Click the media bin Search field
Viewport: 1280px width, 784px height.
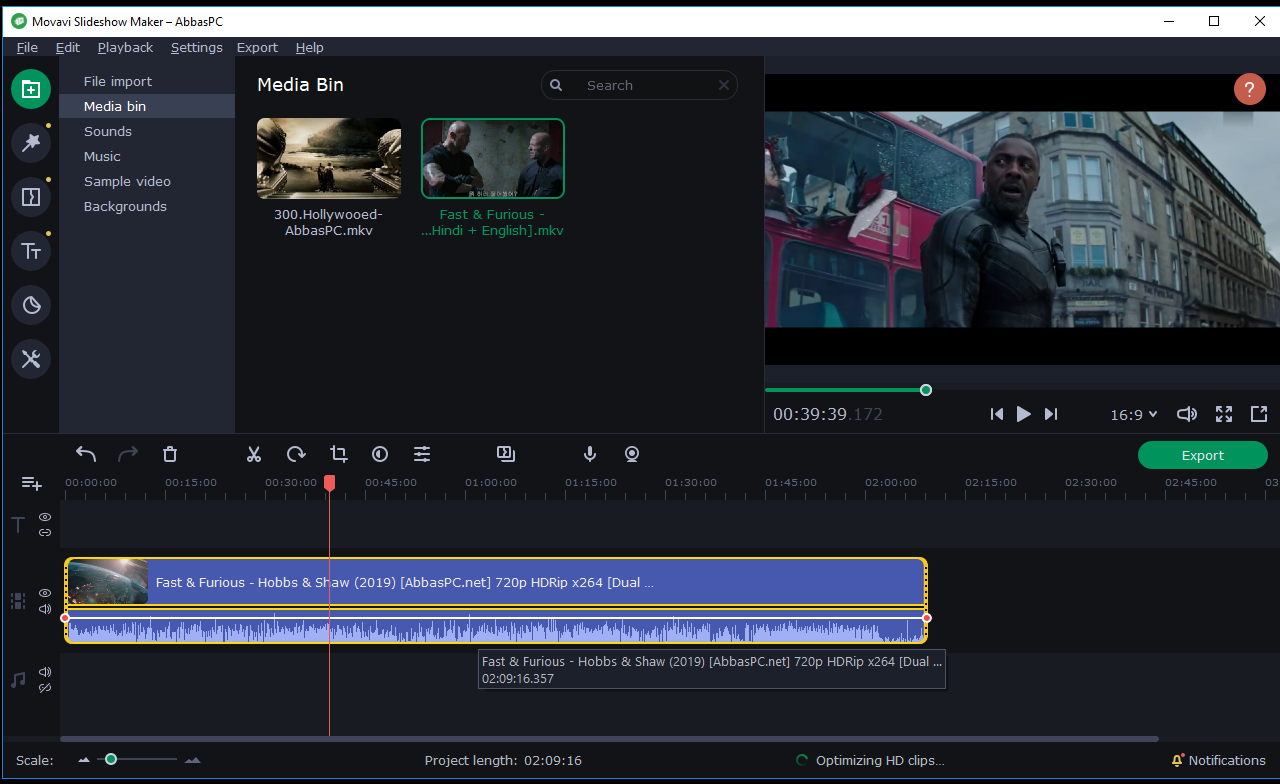point(639,85)
